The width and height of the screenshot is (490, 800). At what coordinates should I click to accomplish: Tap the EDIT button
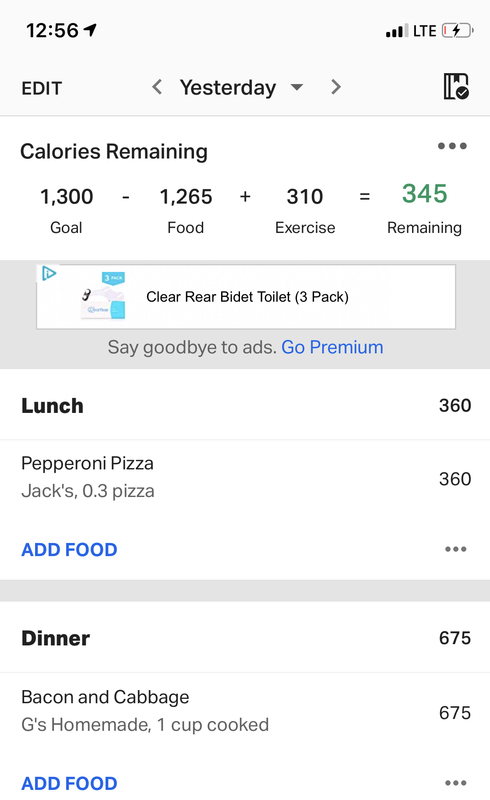point(41,88)
